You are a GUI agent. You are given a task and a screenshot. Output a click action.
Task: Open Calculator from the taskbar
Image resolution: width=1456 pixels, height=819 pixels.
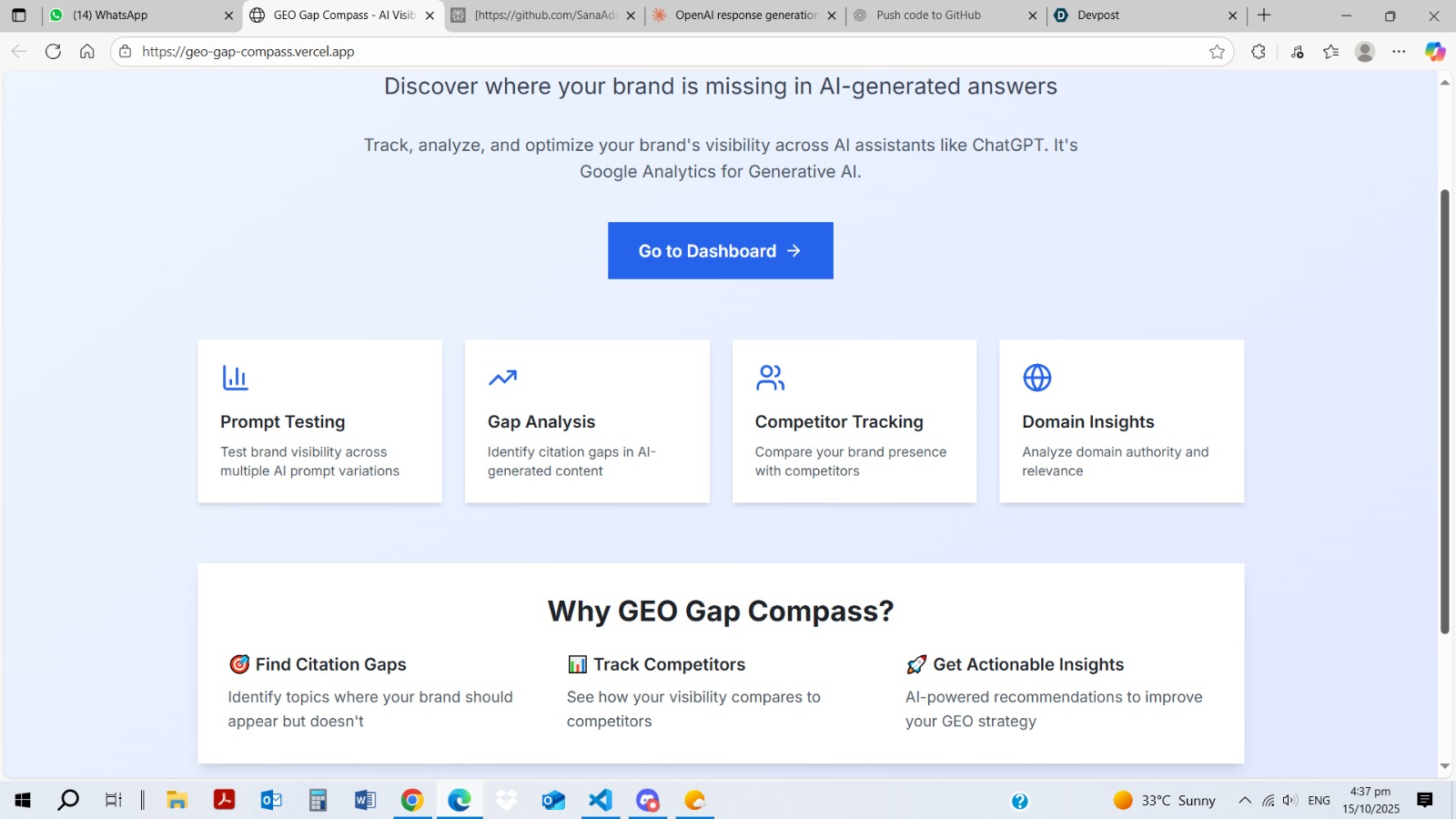[x=318, y=800]
